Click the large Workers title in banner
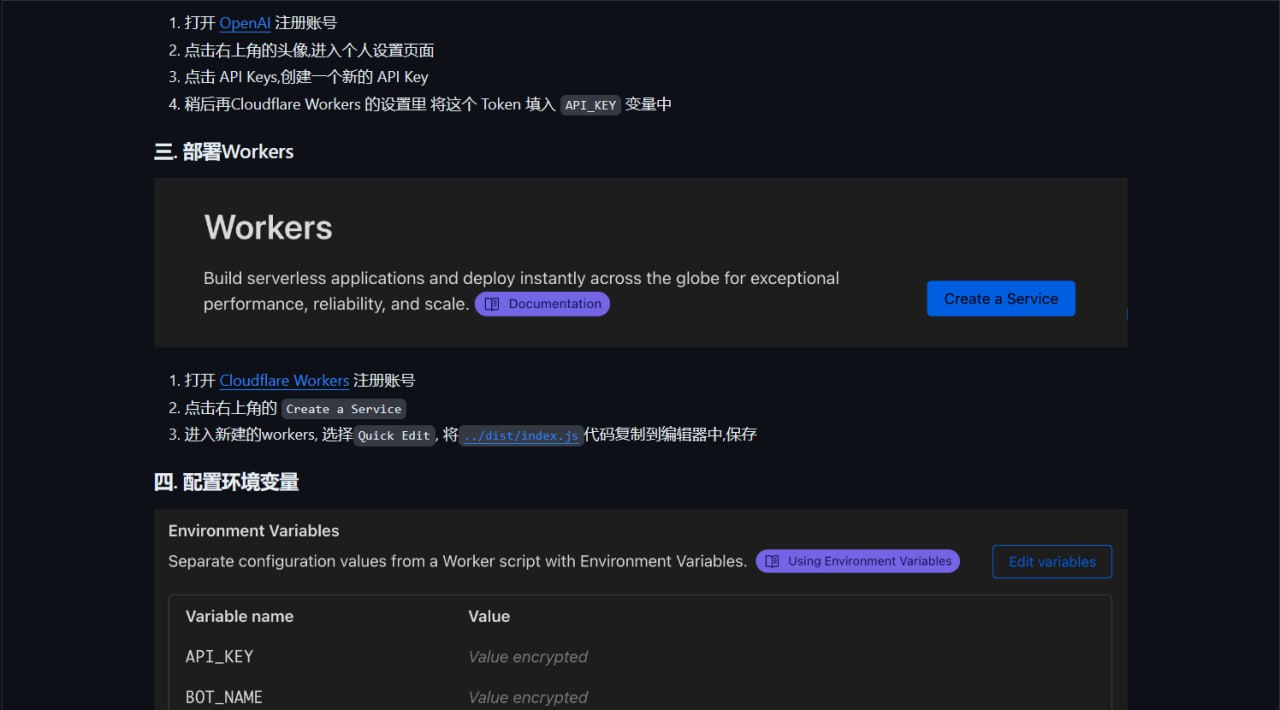The height and width of the screenshot is (710, 1280). (268, 228)
